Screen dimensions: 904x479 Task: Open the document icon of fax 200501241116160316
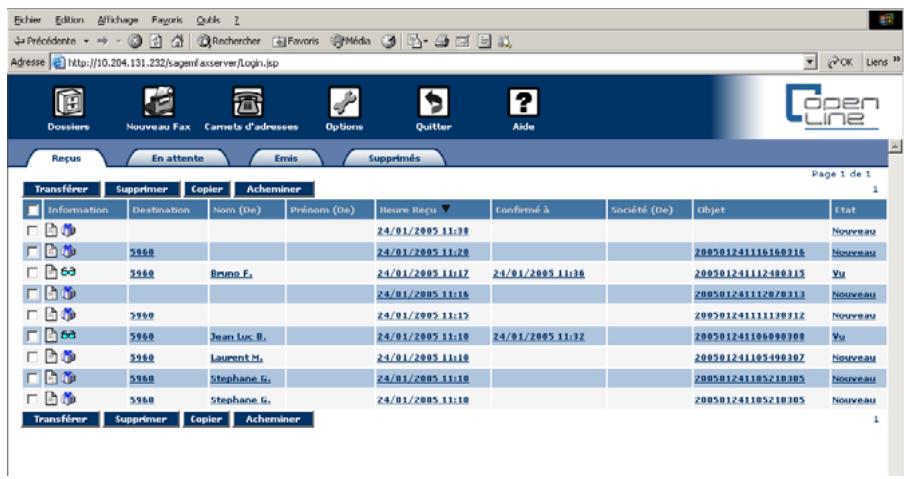[x=51, y=251]
